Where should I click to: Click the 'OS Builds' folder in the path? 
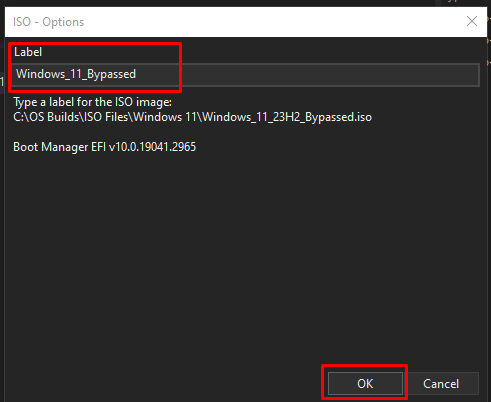pos(60,117)
